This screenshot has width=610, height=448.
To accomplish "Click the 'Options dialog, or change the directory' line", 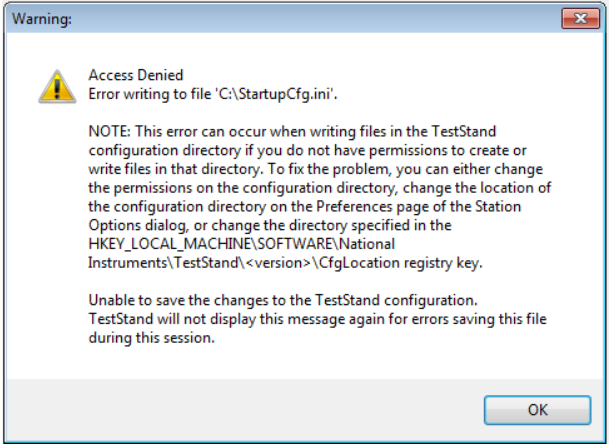I will point(270,226).
